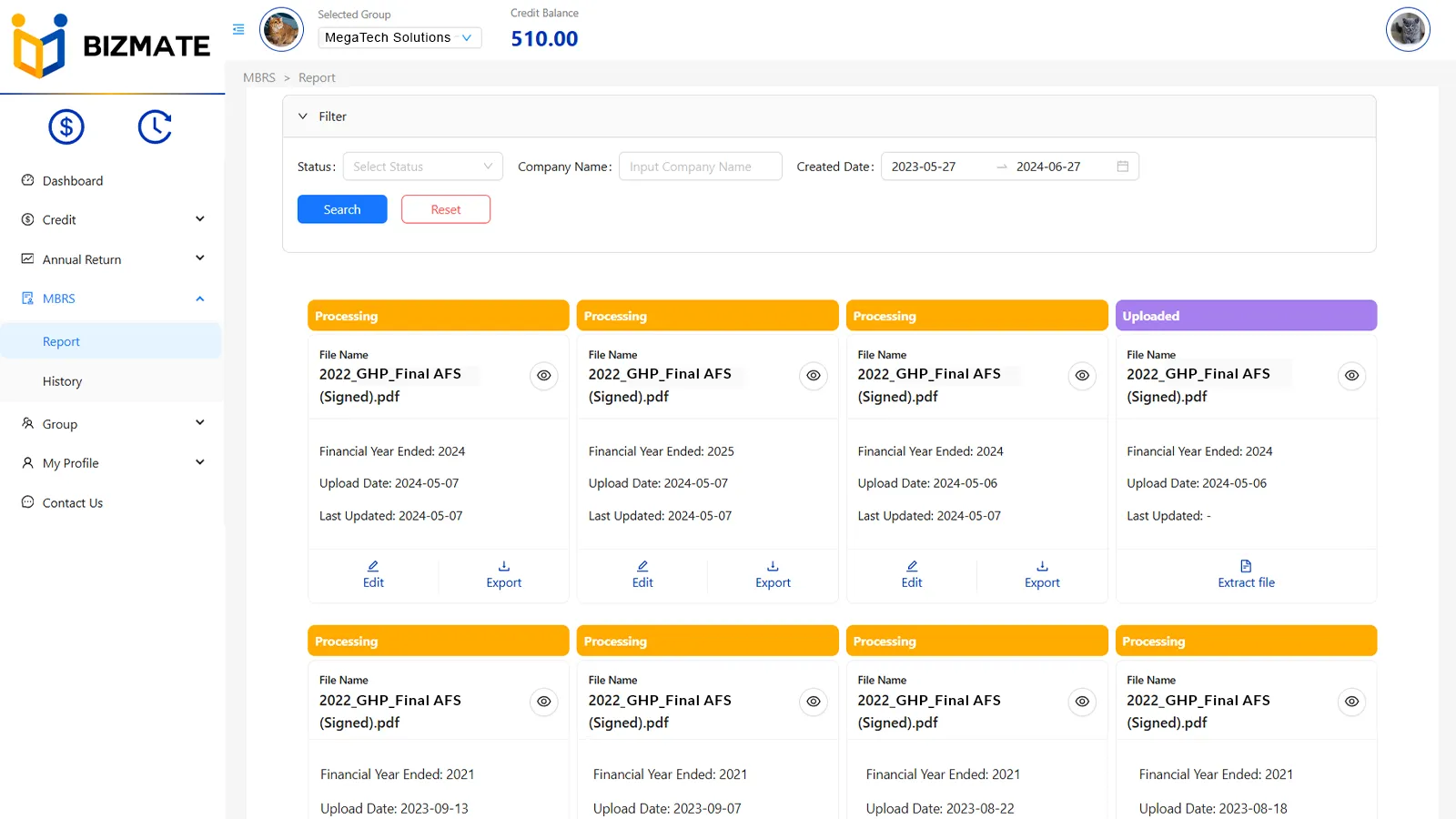Edit the report with Financial Year 2025
Image resolution: width=1456 pixels, height=819 pixels.
point(642,574)
